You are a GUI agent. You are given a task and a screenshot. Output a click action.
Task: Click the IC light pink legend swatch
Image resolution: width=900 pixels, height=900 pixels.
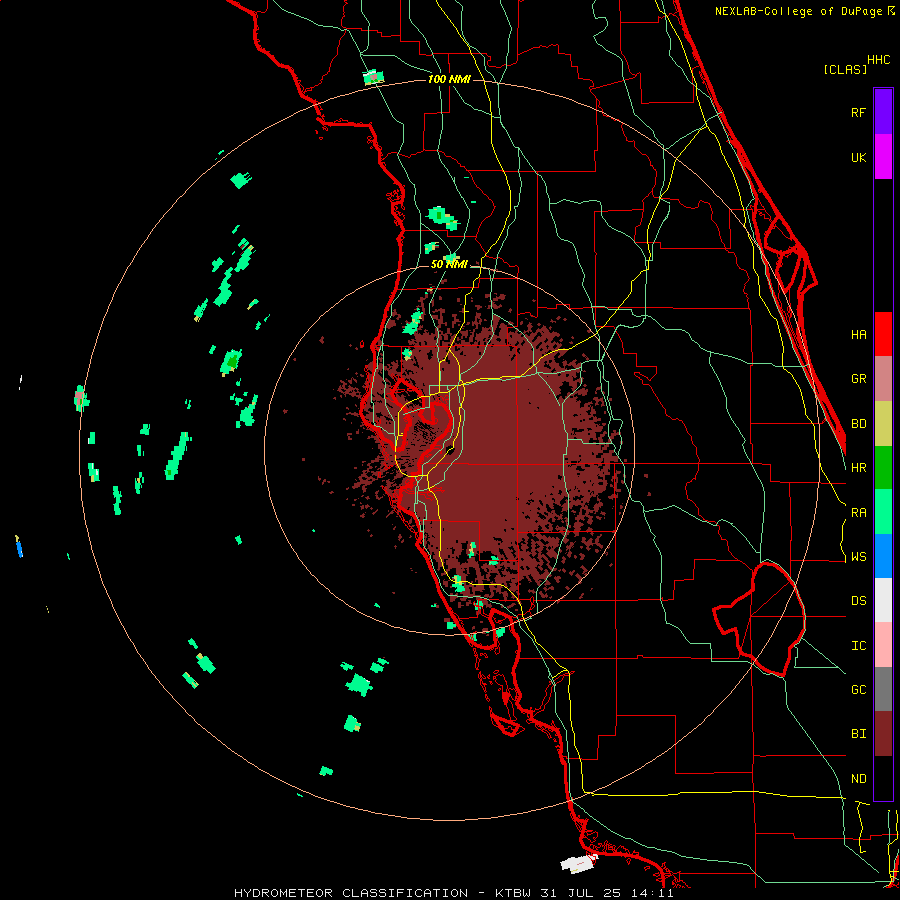tap(883, 645)
